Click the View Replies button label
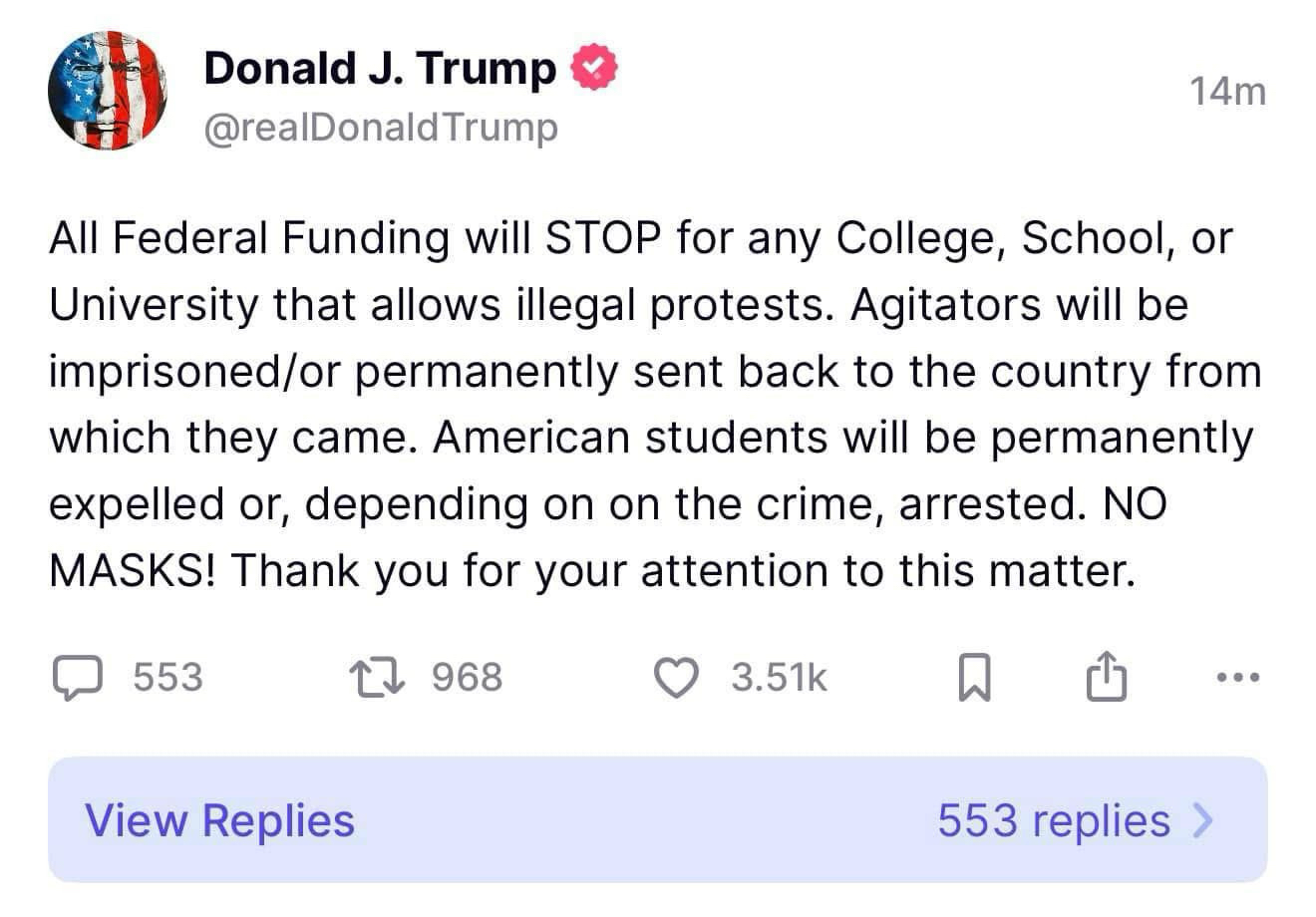 220,820
